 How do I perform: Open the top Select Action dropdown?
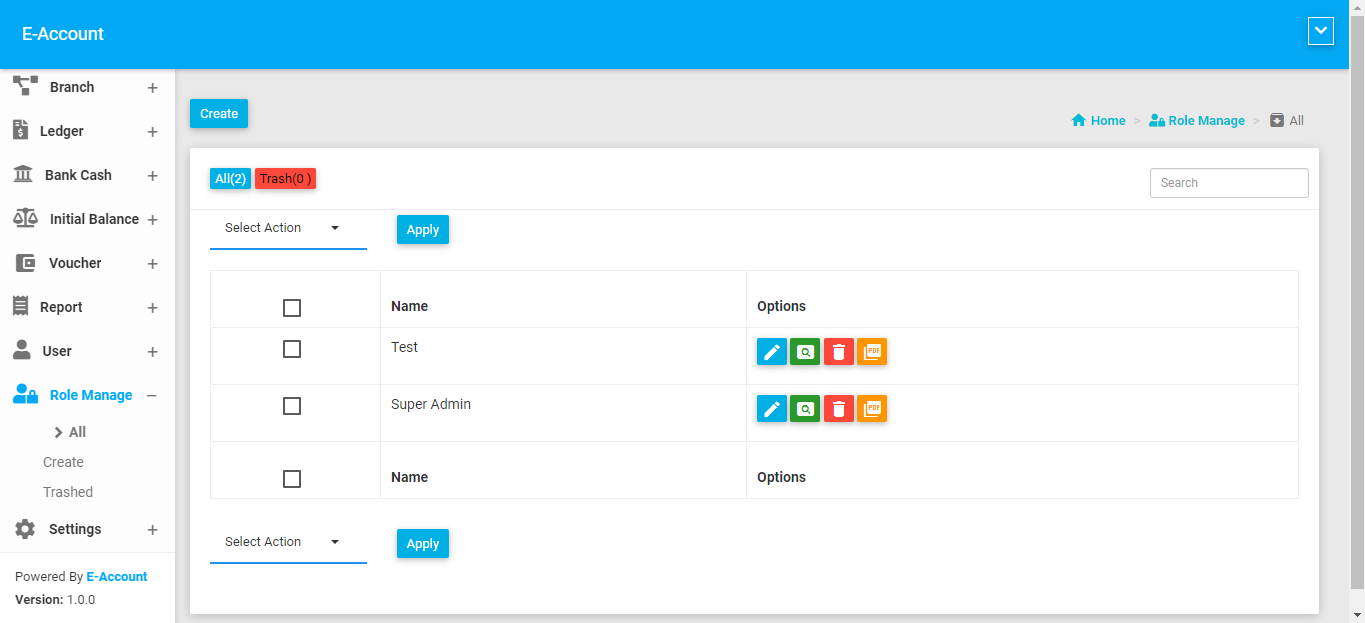coord(287,228)
